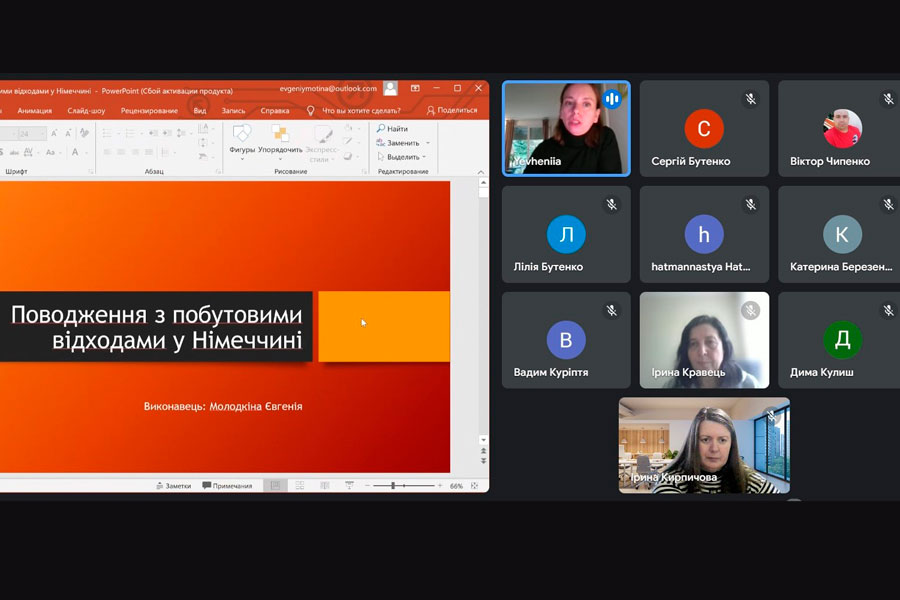
Task: Open the Слайд-шоу ribbon tab
Action: [x=86, y=111]
